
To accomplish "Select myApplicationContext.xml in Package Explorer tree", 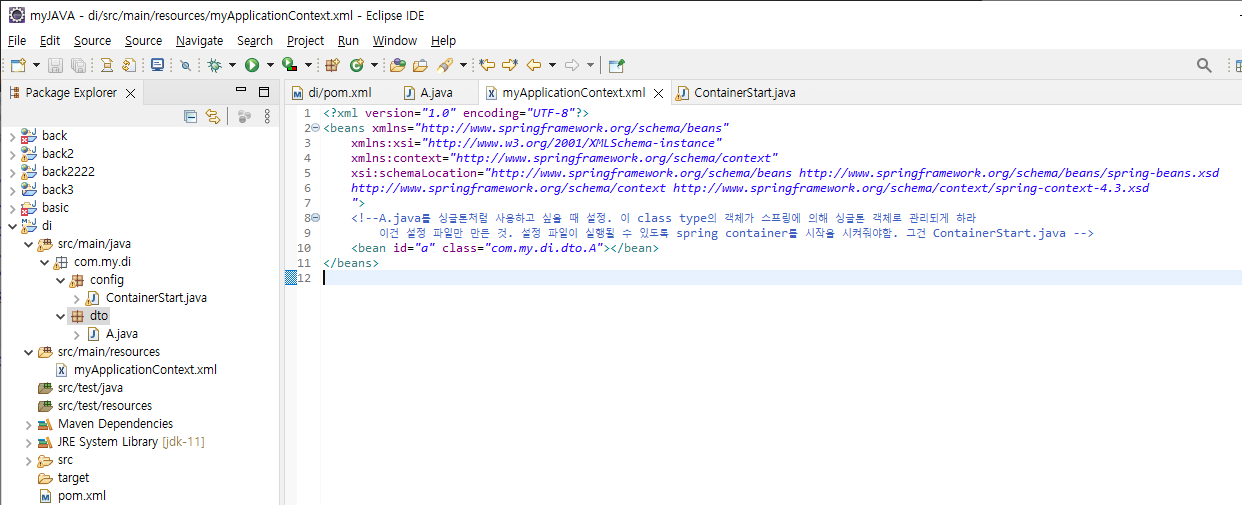I will tap(145, 370).
